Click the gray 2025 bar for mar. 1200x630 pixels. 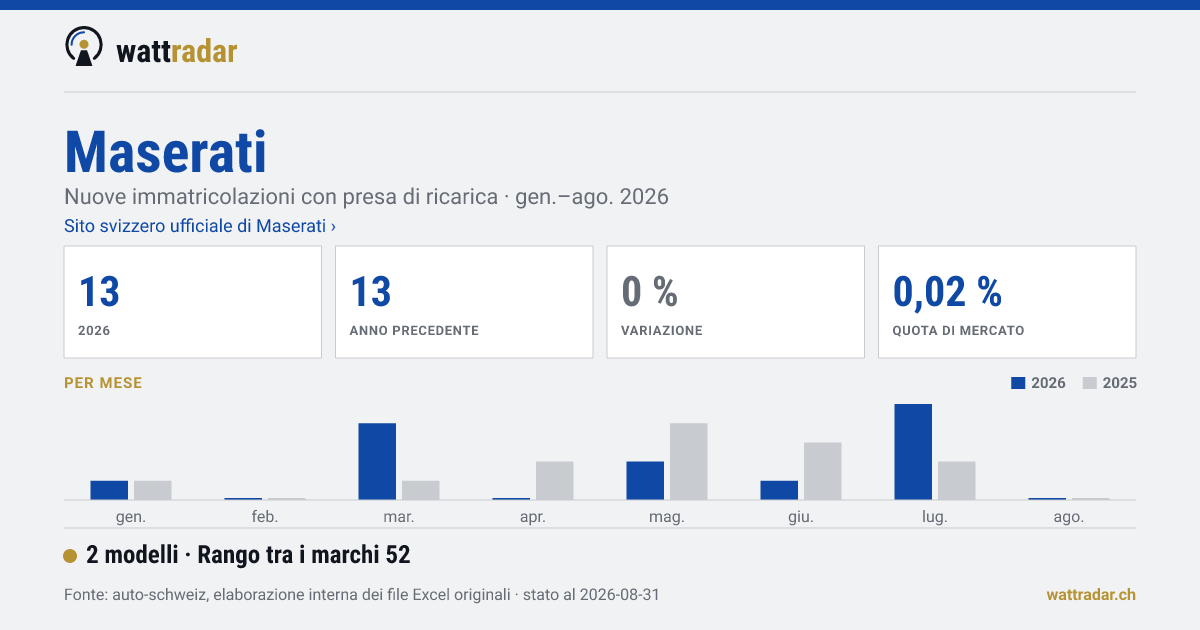click(x=421, y=490)
